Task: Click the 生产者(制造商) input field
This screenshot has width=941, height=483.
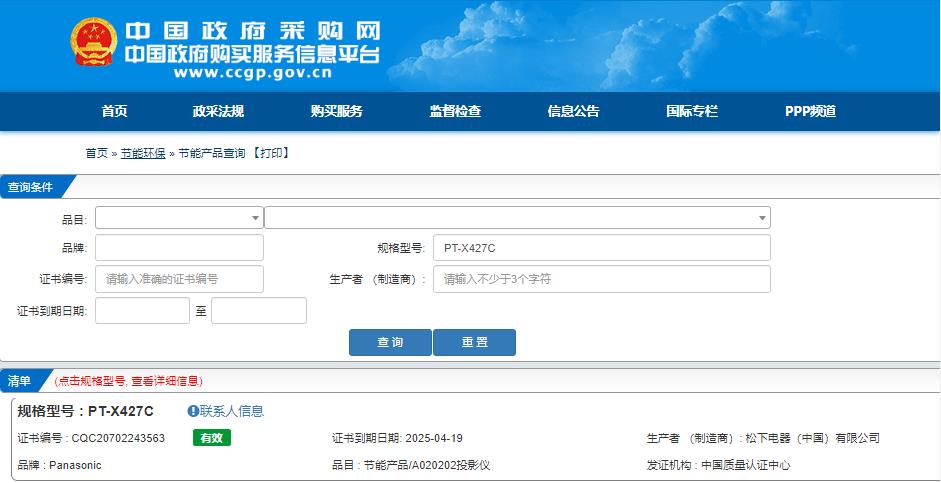Action: point(601,279)
